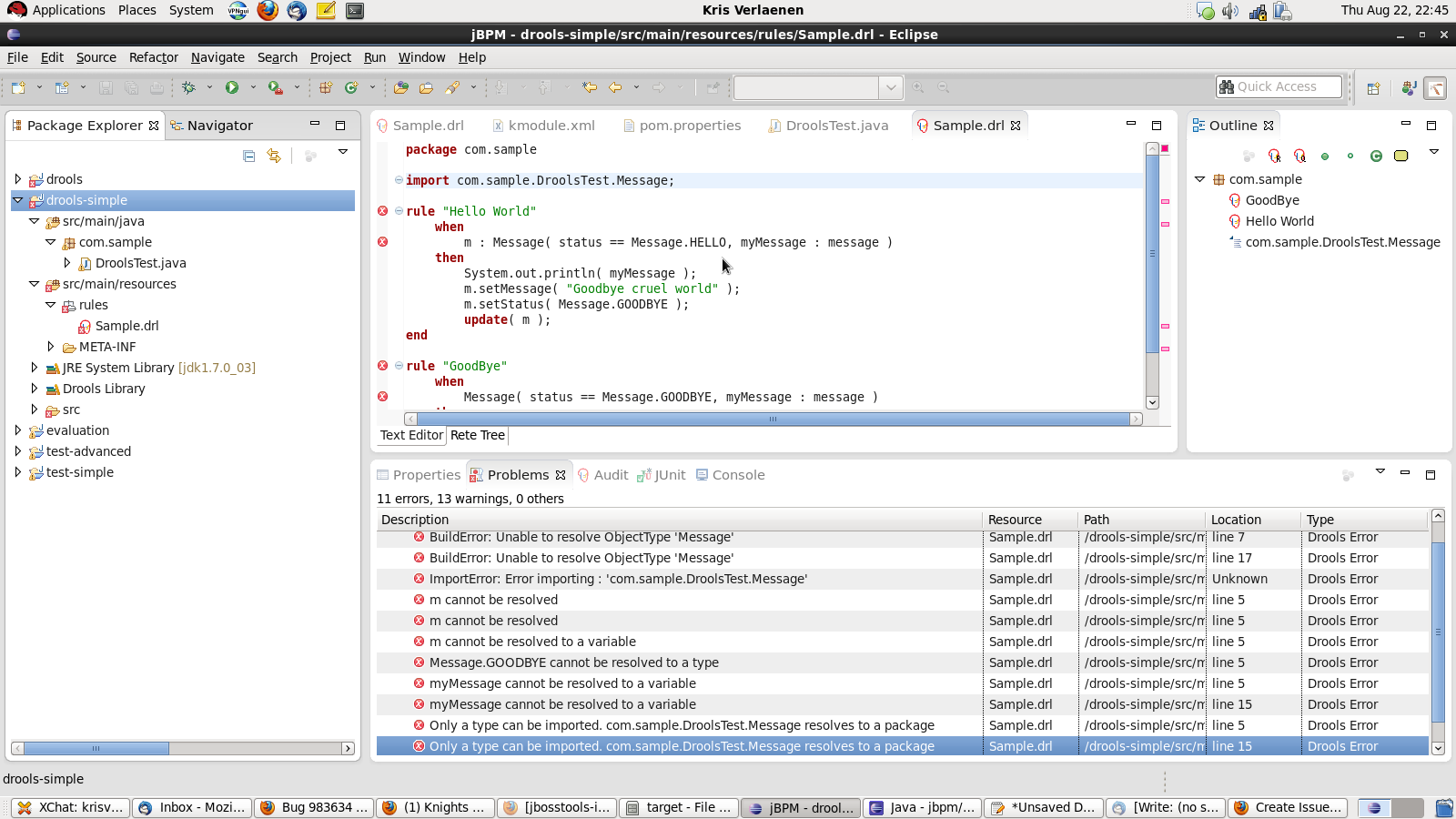Switch to the Rete Tree view

click(478, 435)
